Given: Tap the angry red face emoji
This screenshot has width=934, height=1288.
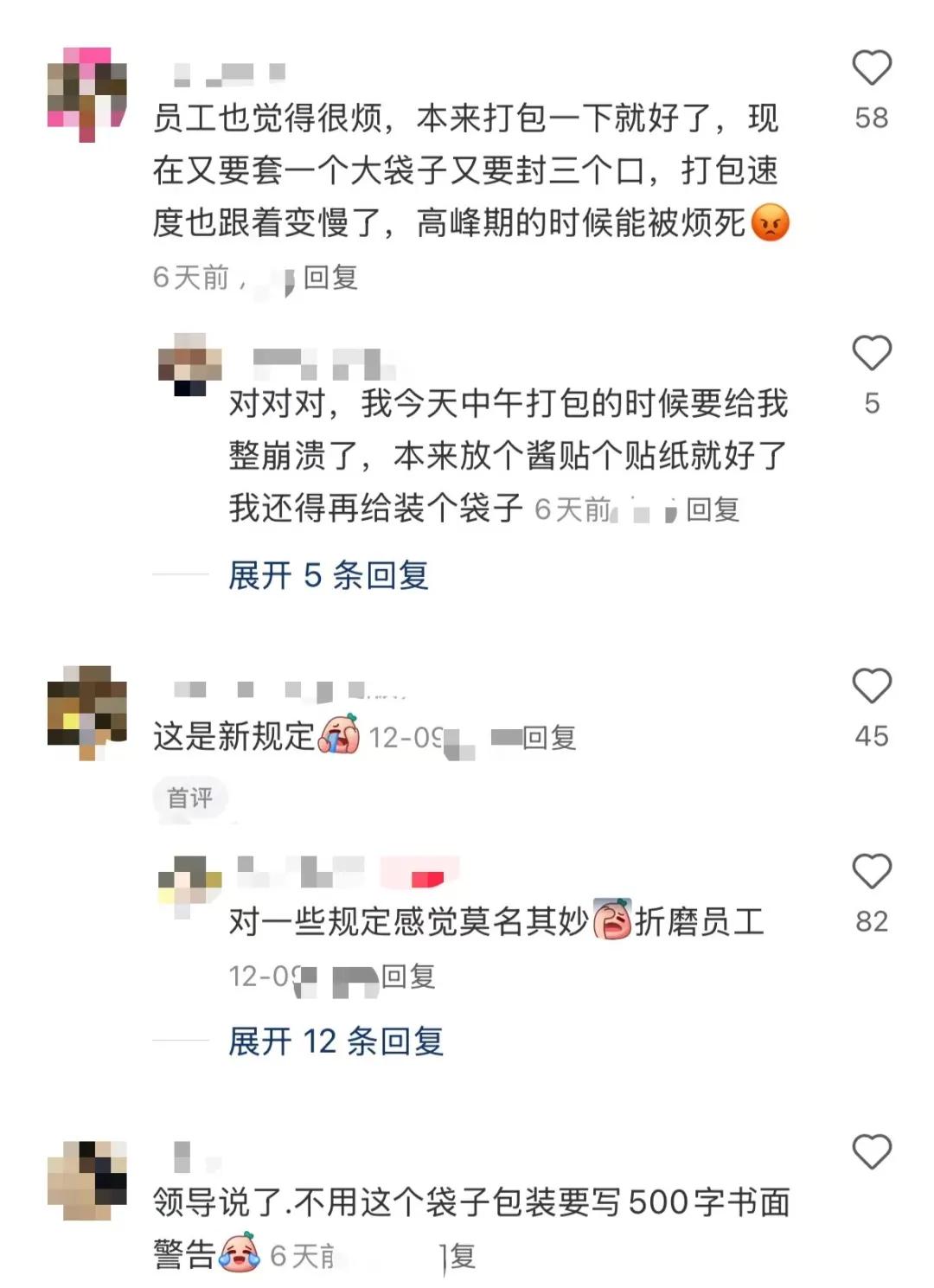Looking at the screenshot, I should 771,223.
